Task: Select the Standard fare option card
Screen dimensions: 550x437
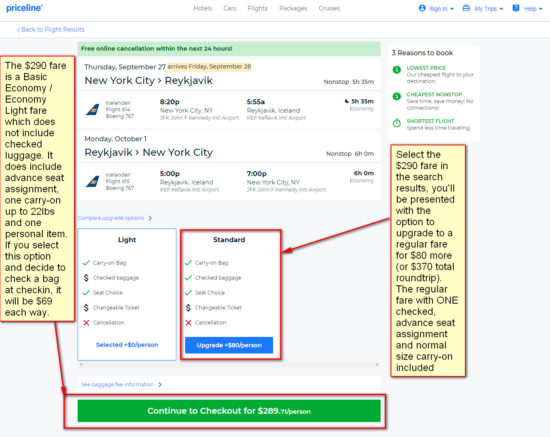Action: [229, 294]
